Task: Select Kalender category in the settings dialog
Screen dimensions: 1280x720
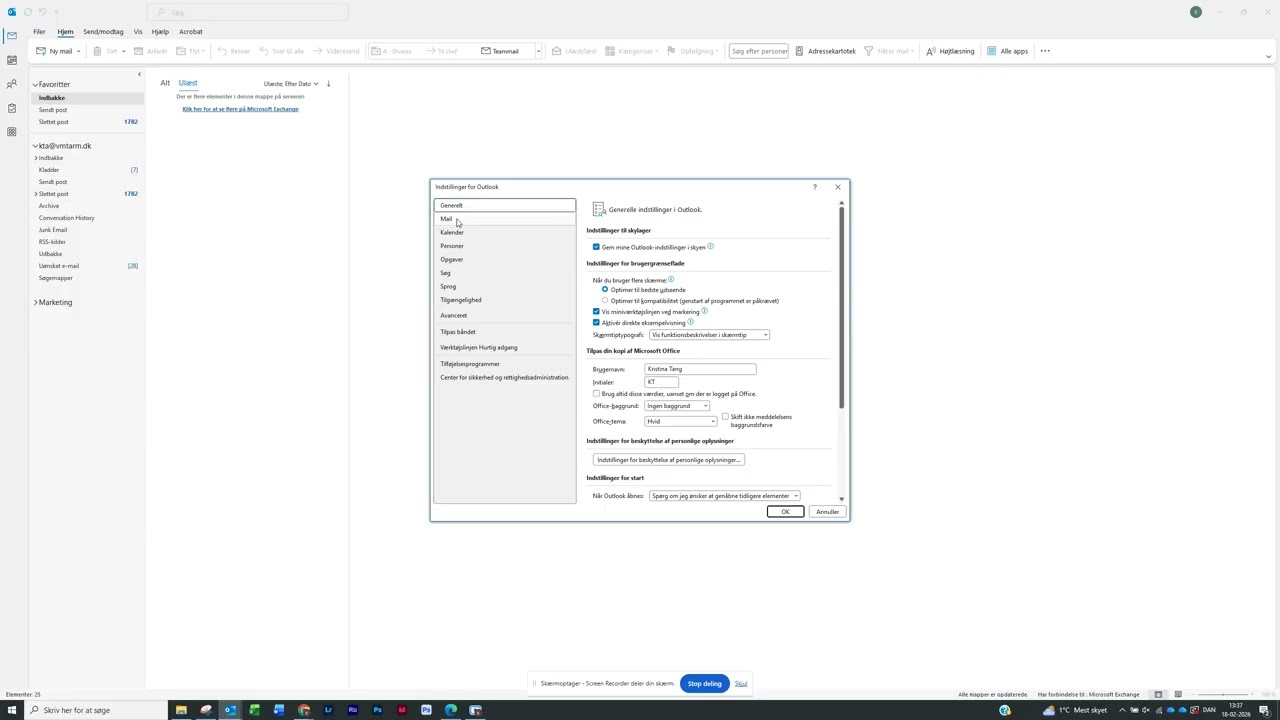Action: [505, 232]
